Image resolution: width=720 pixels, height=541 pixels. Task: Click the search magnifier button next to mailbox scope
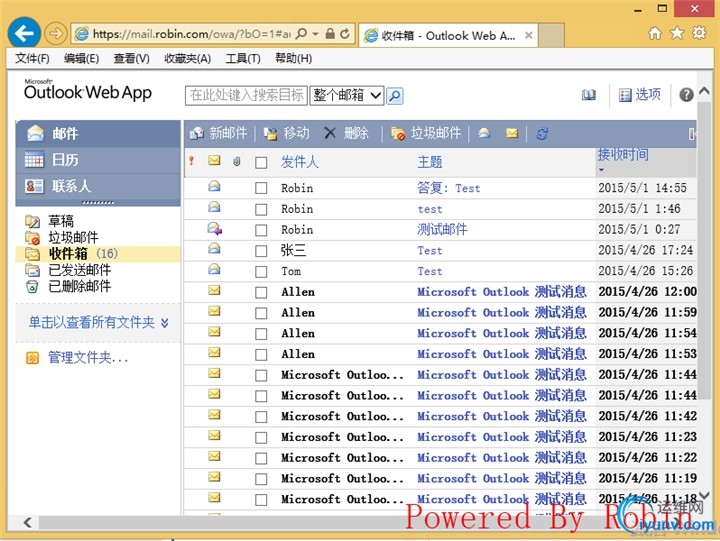tap(395, 96)
